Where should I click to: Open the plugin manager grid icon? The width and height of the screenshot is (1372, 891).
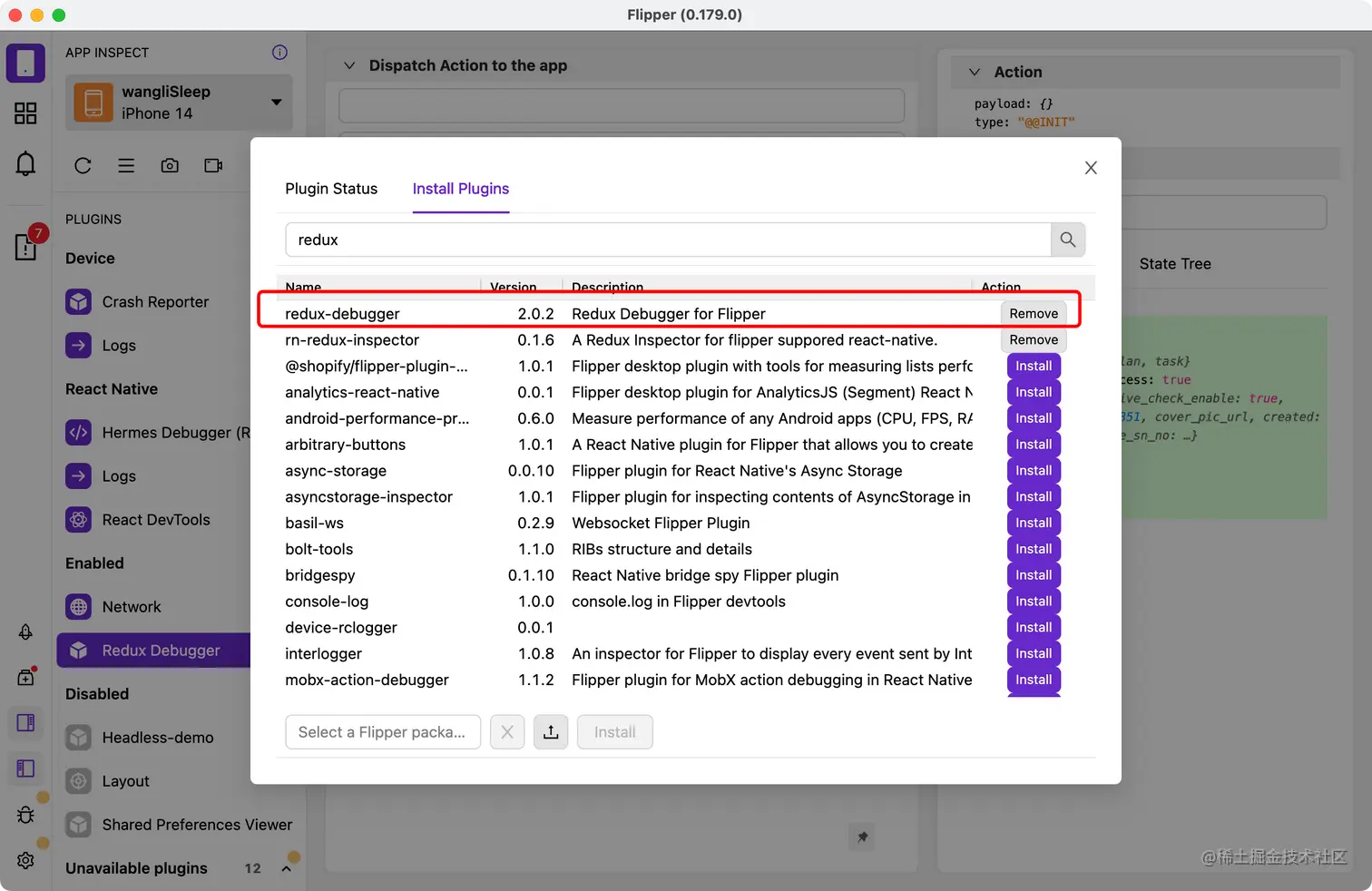tap(25, 113)
